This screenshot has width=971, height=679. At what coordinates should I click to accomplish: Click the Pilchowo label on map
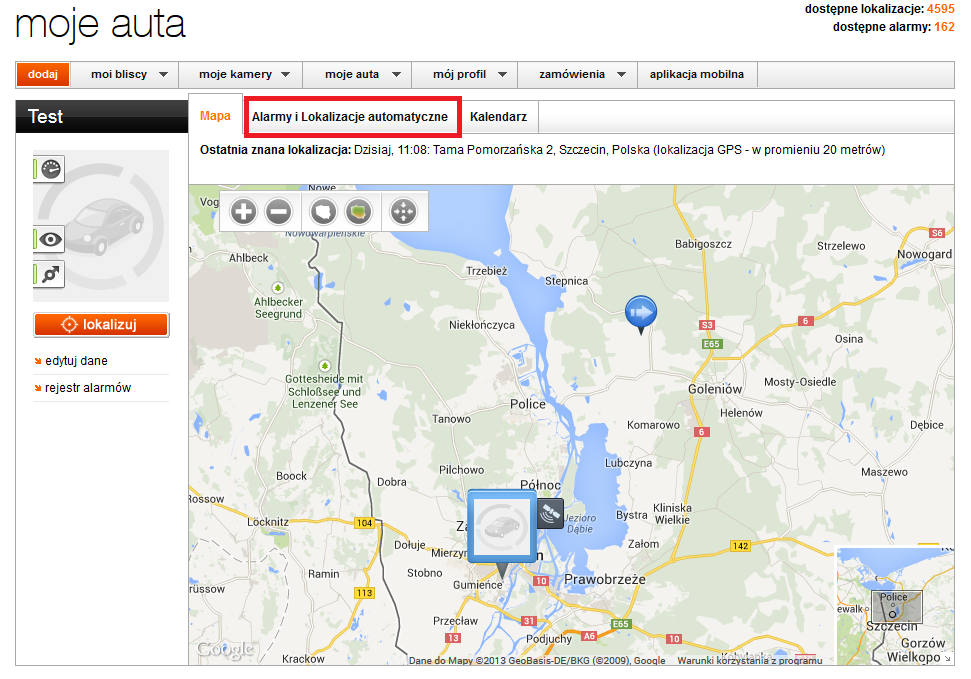click(x=461, y=470)
